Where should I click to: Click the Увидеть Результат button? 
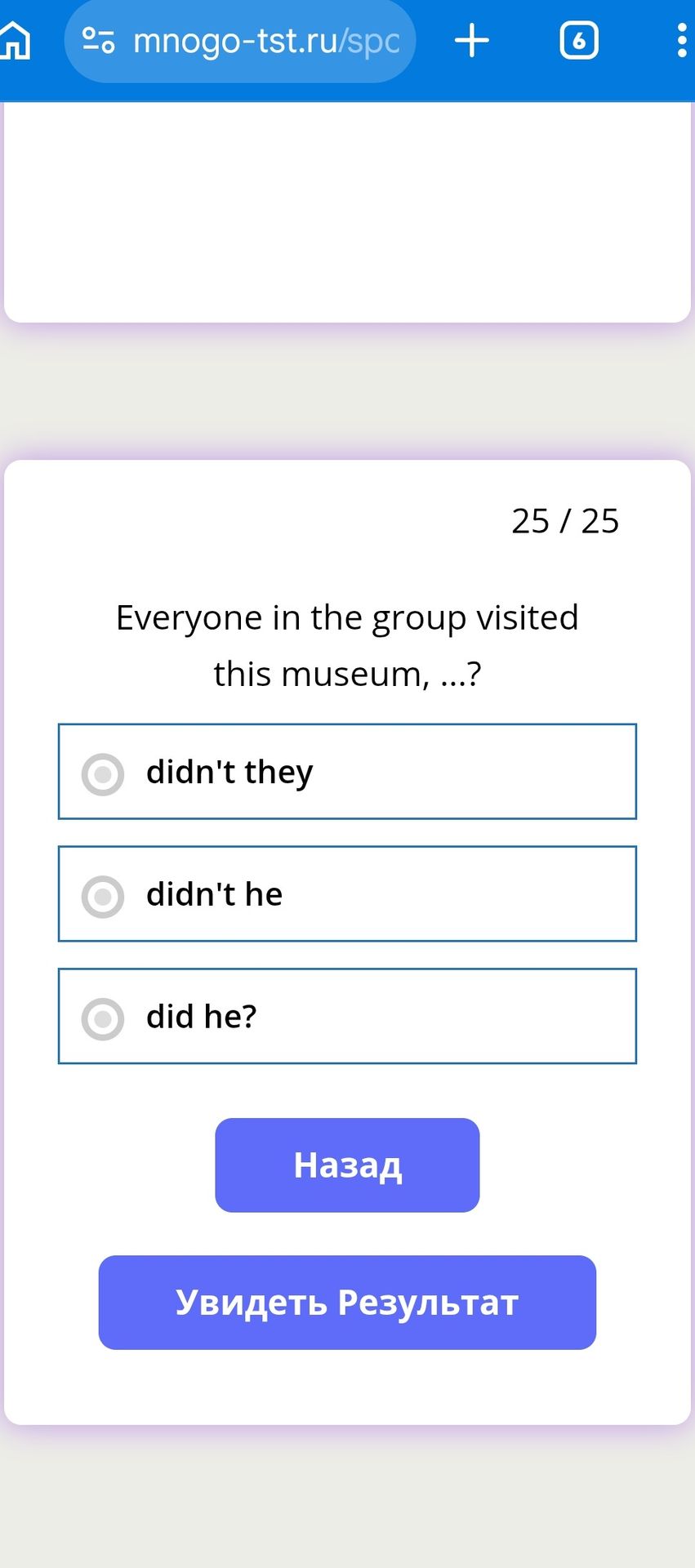pyautogui.click(x=347, y=1303)
